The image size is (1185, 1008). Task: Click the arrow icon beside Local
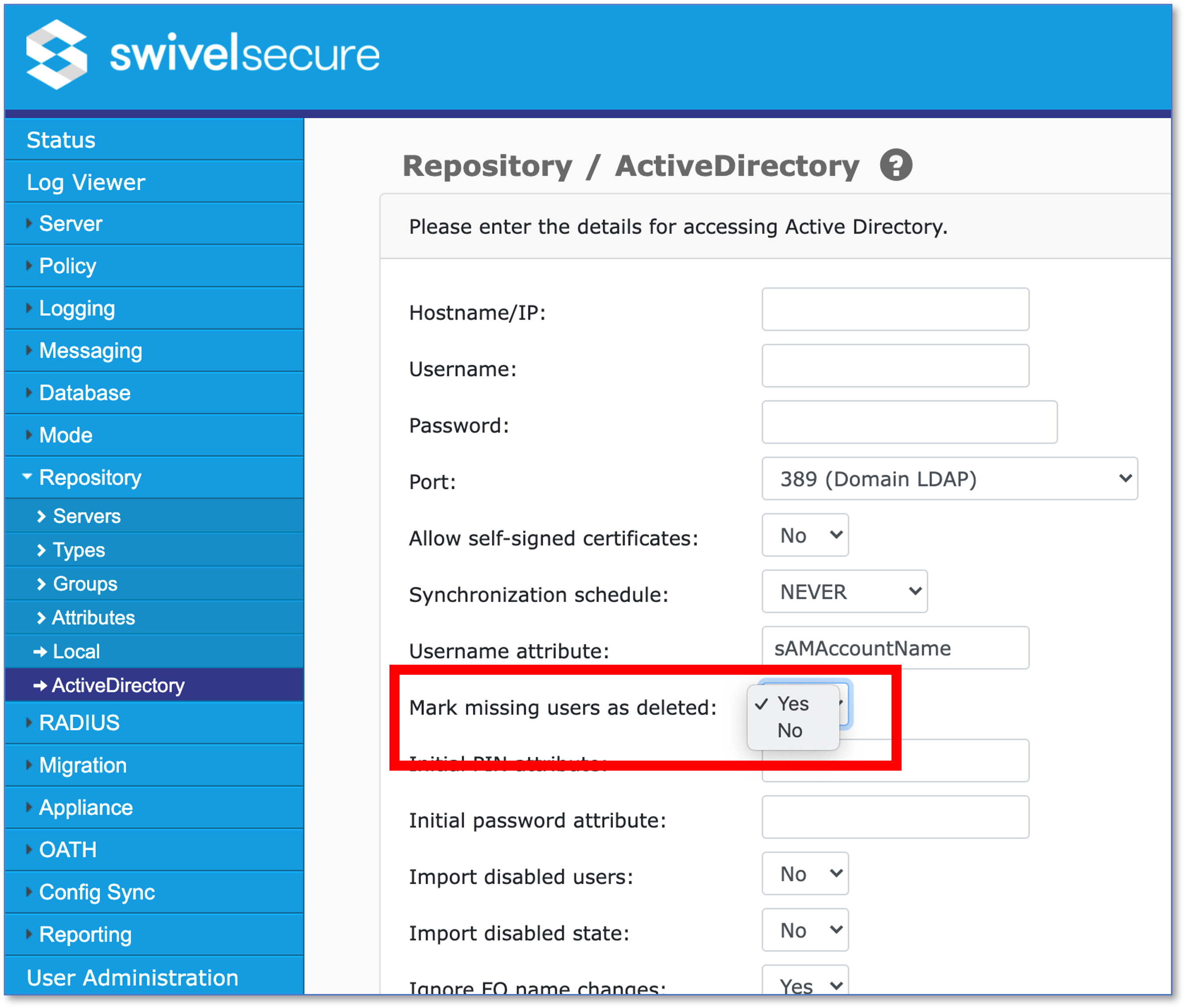click(40, 652)
